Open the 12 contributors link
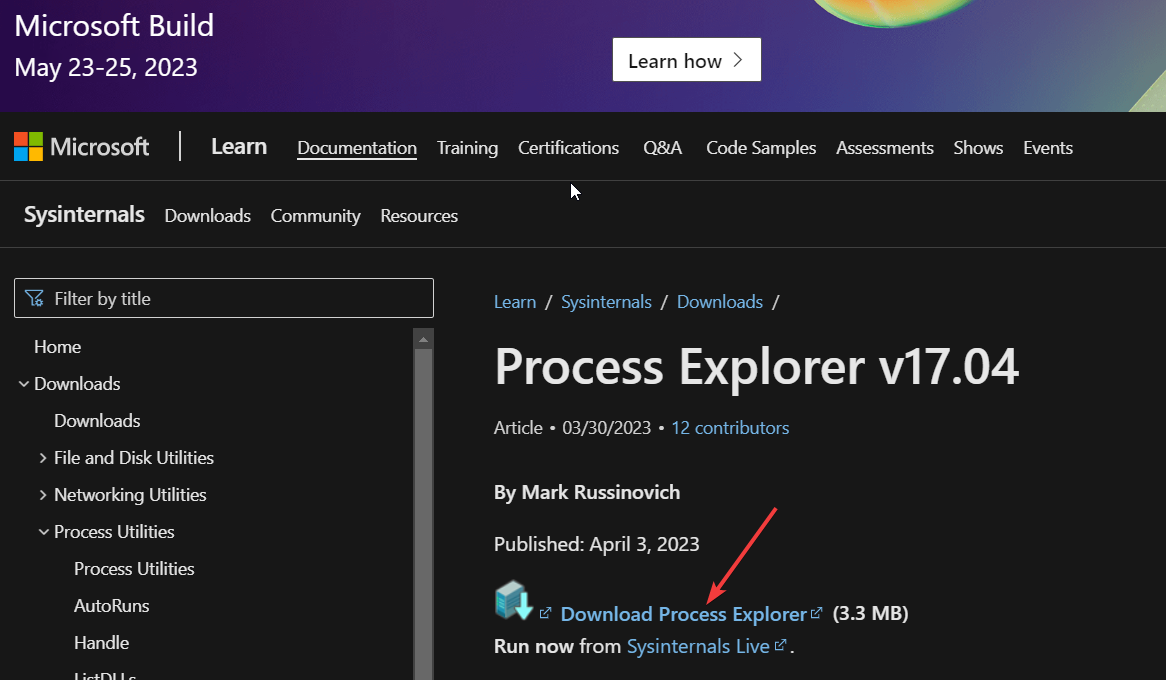 730,427
